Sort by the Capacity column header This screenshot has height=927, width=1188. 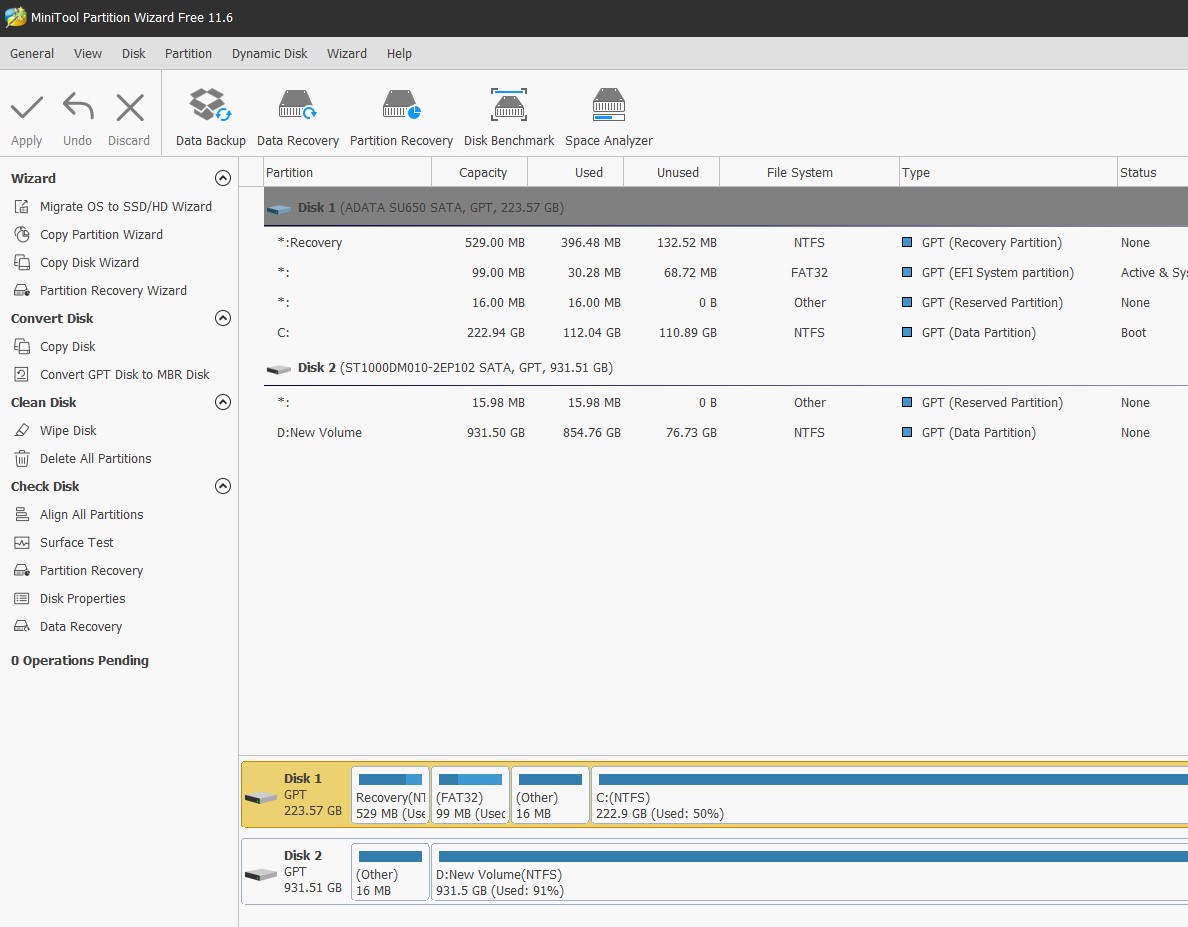(482, 173)
